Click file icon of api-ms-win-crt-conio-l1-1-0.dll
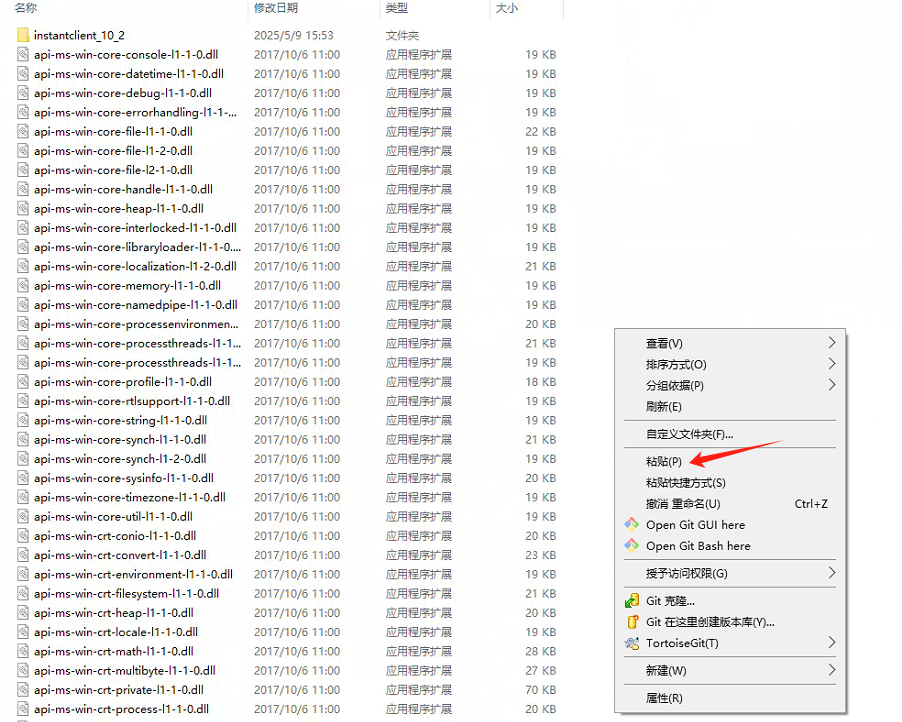The width and height of the screenshot is (902, 722). (x=23, y=536)
